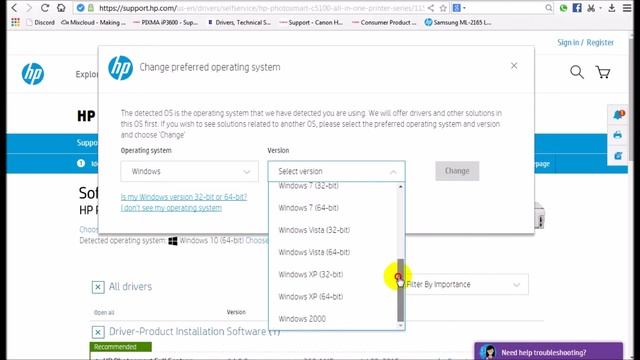Image resolution: width=640 pixels, height=360 pixels.
Task: Click the bottom blue side panel icon
Action: tap(618, 156)
